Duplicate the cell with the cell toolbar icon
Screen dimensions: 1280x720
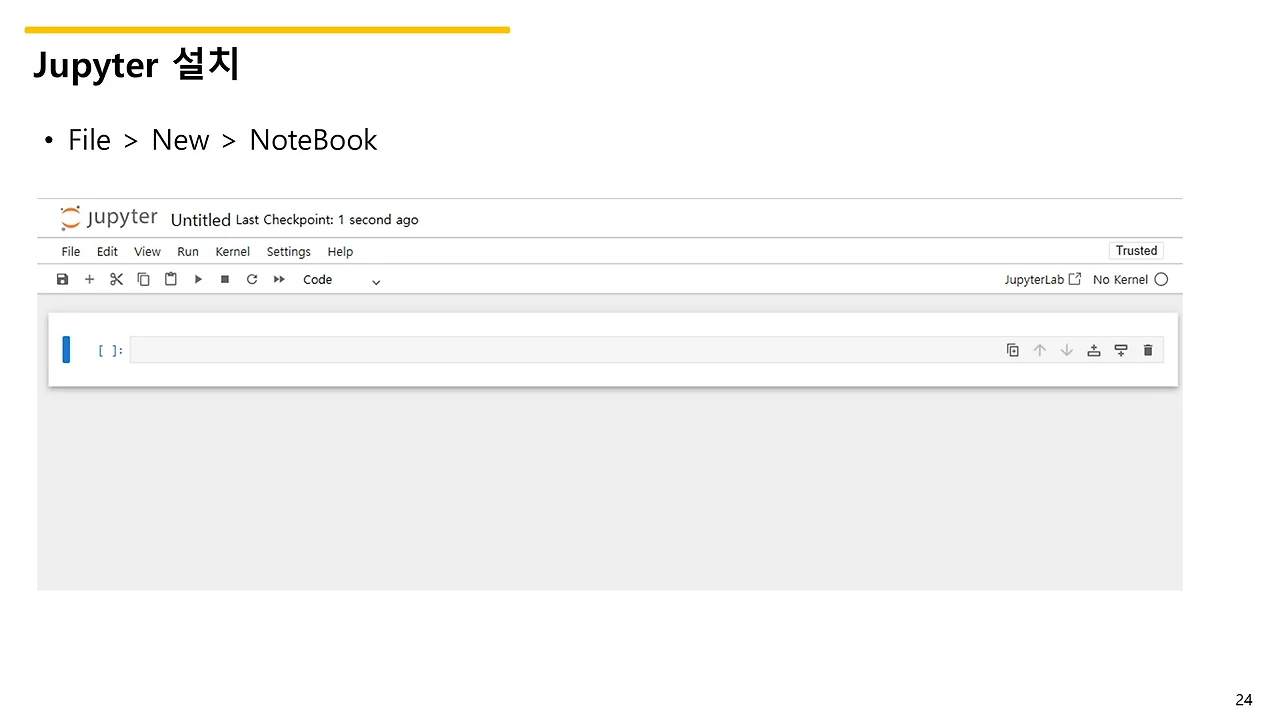tap(1013, 350)
